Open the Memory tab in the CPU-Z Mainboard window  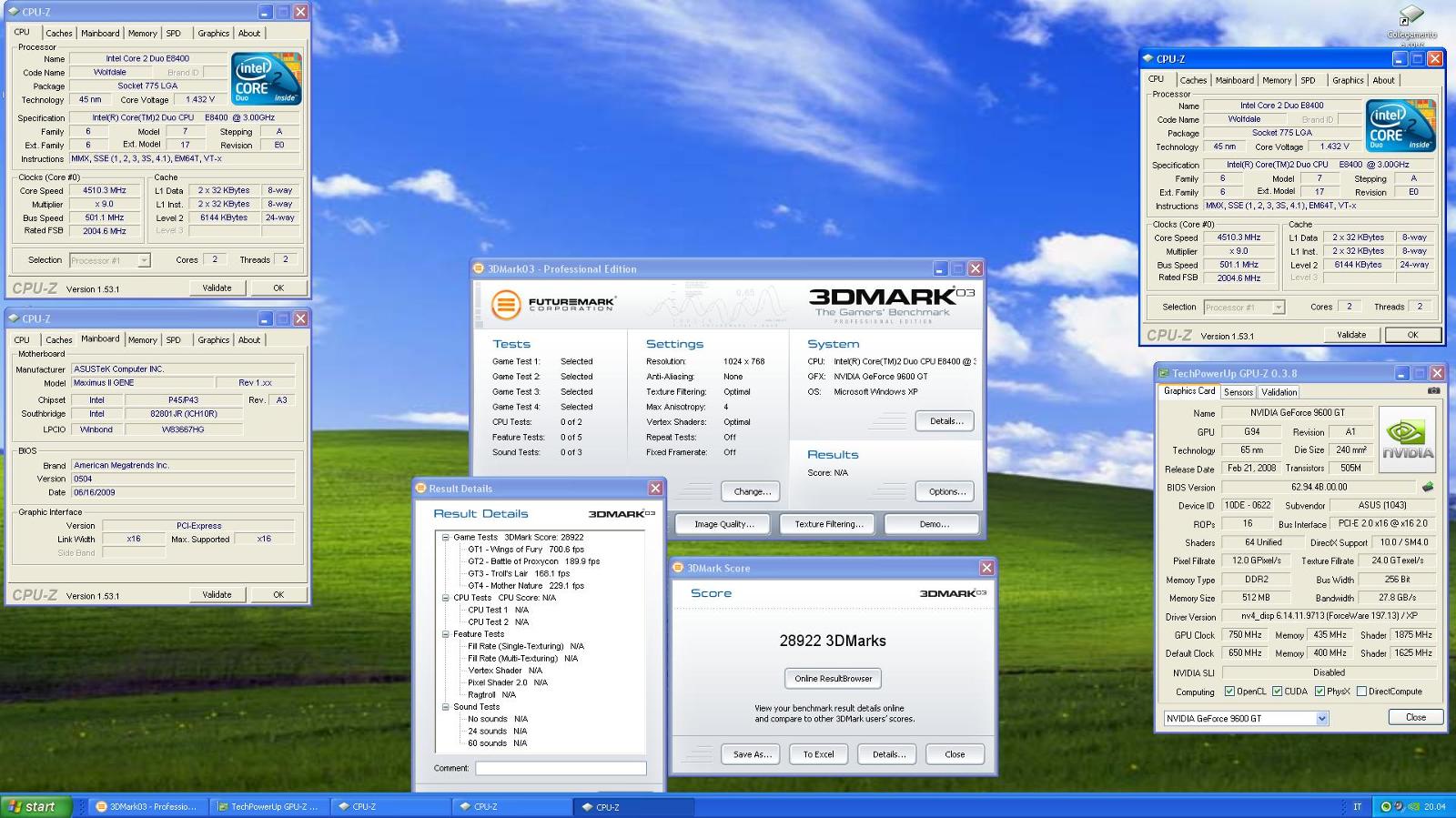tap(142, 340)
